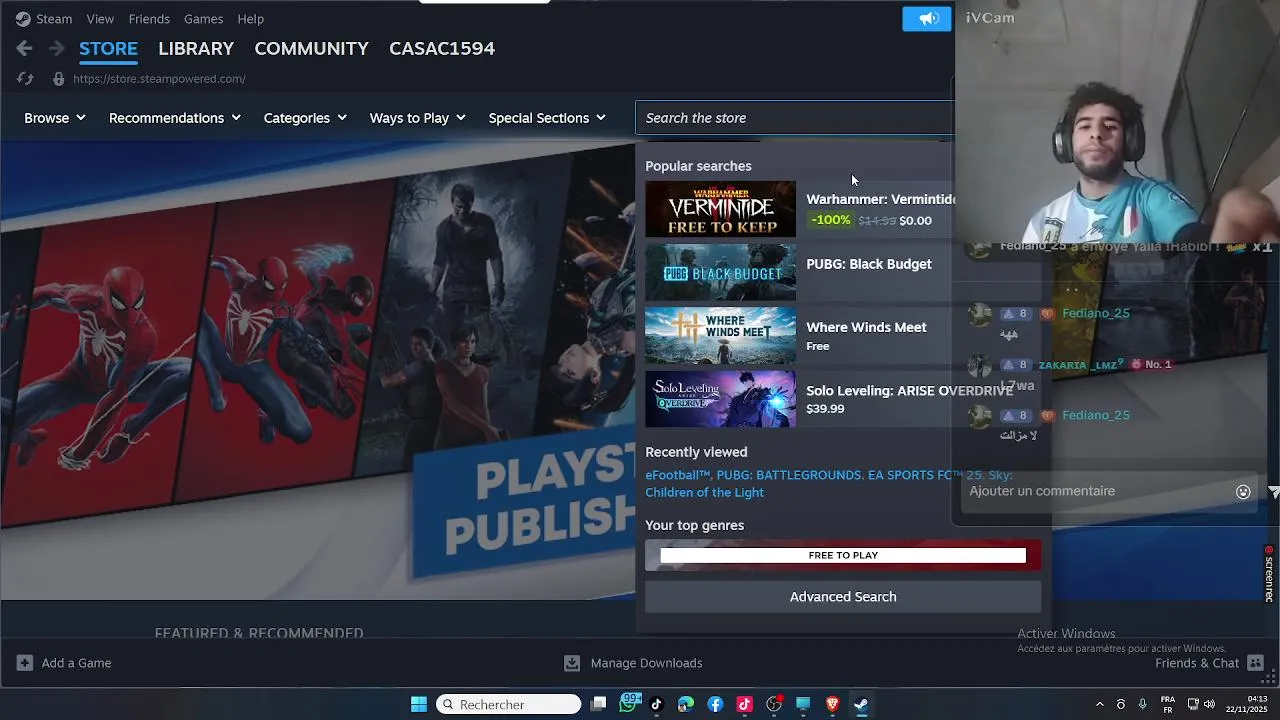Go back with the left arrow

pyautogui.click(x=24, y=48)
